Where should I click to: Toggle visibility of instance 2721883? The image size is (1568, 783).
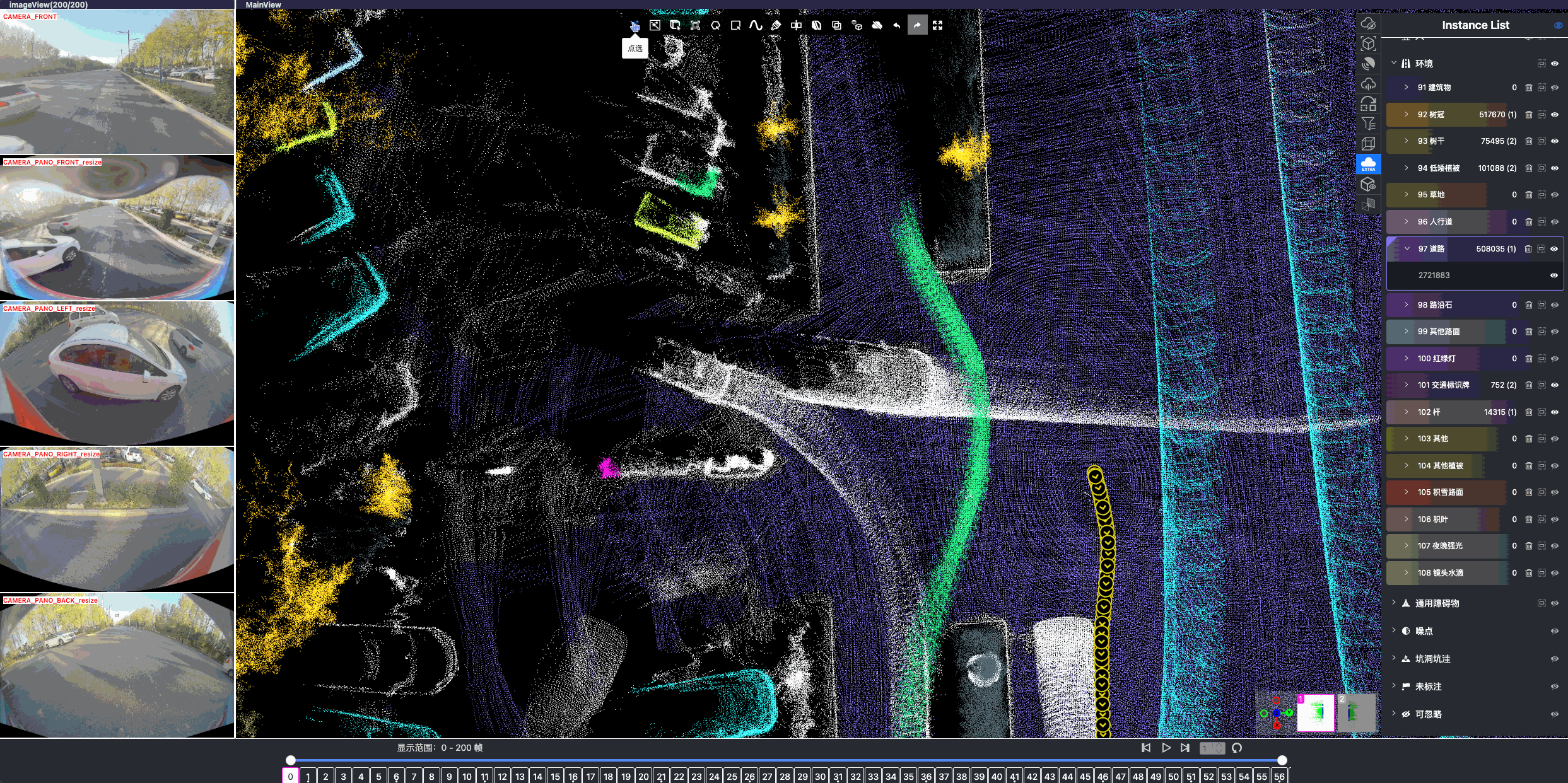point(1553,275)
